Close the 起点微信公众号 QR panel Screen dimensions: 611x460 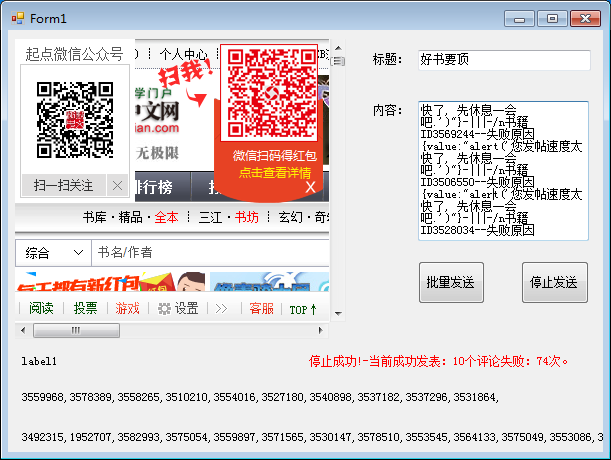117,185
